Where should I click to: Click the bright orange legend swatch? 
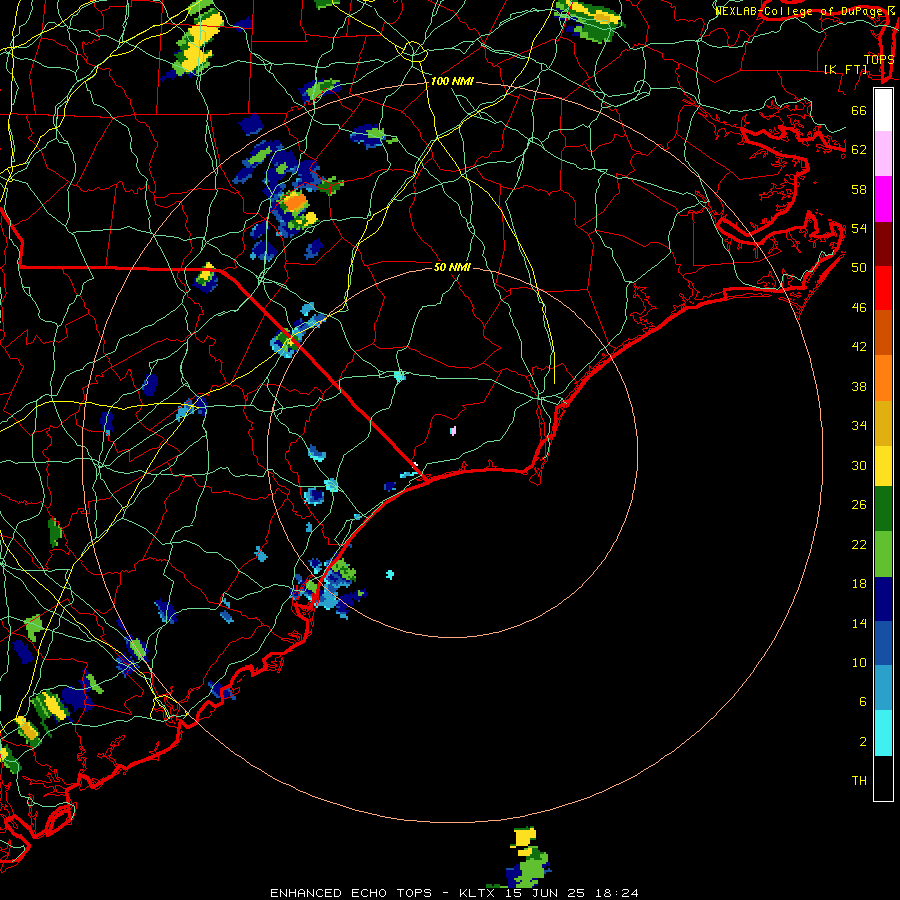(x=883, y=378)
